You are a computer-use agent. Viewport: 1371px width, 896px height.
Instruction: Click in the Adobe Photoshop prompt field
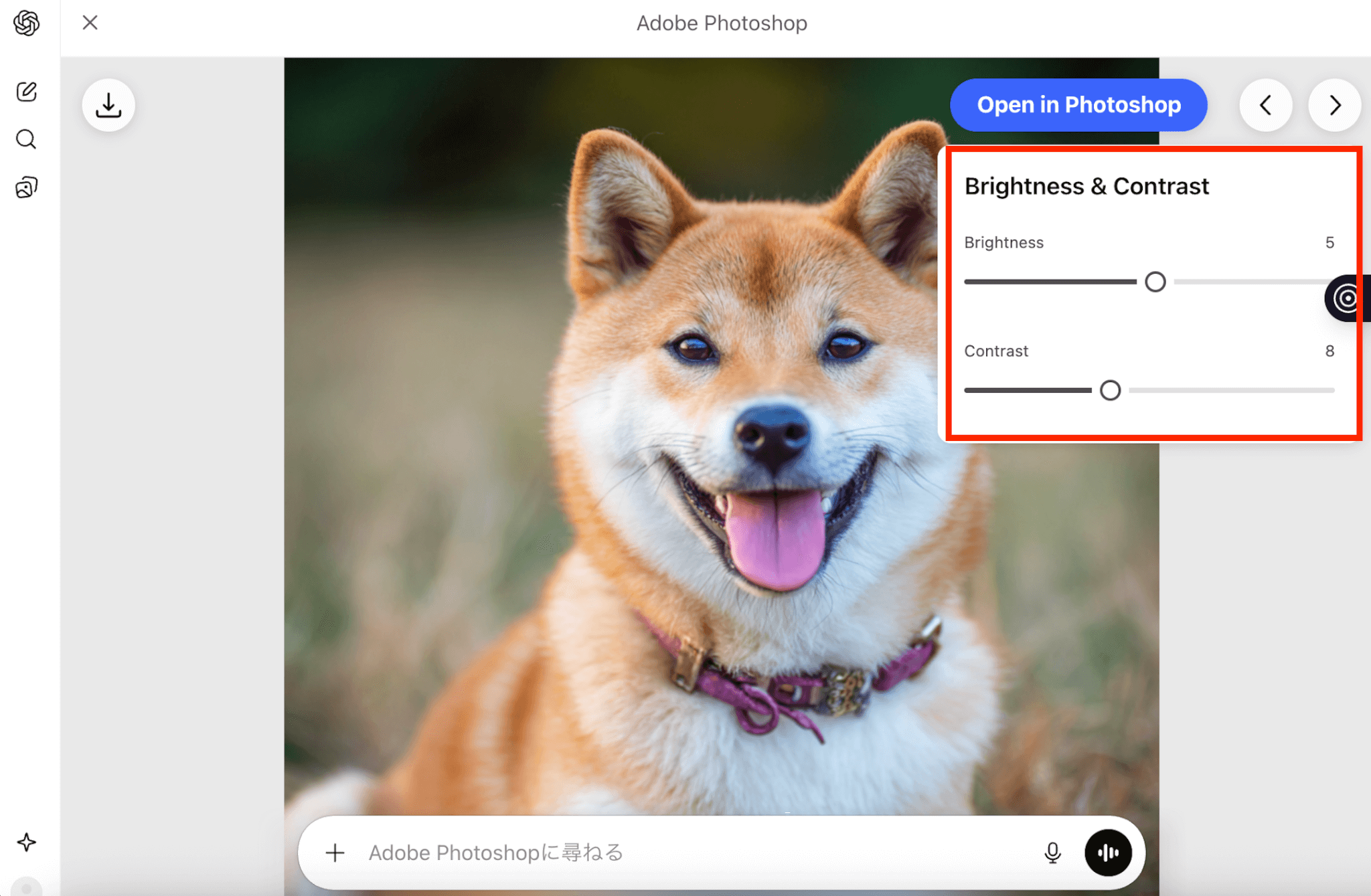coord(669,853)
